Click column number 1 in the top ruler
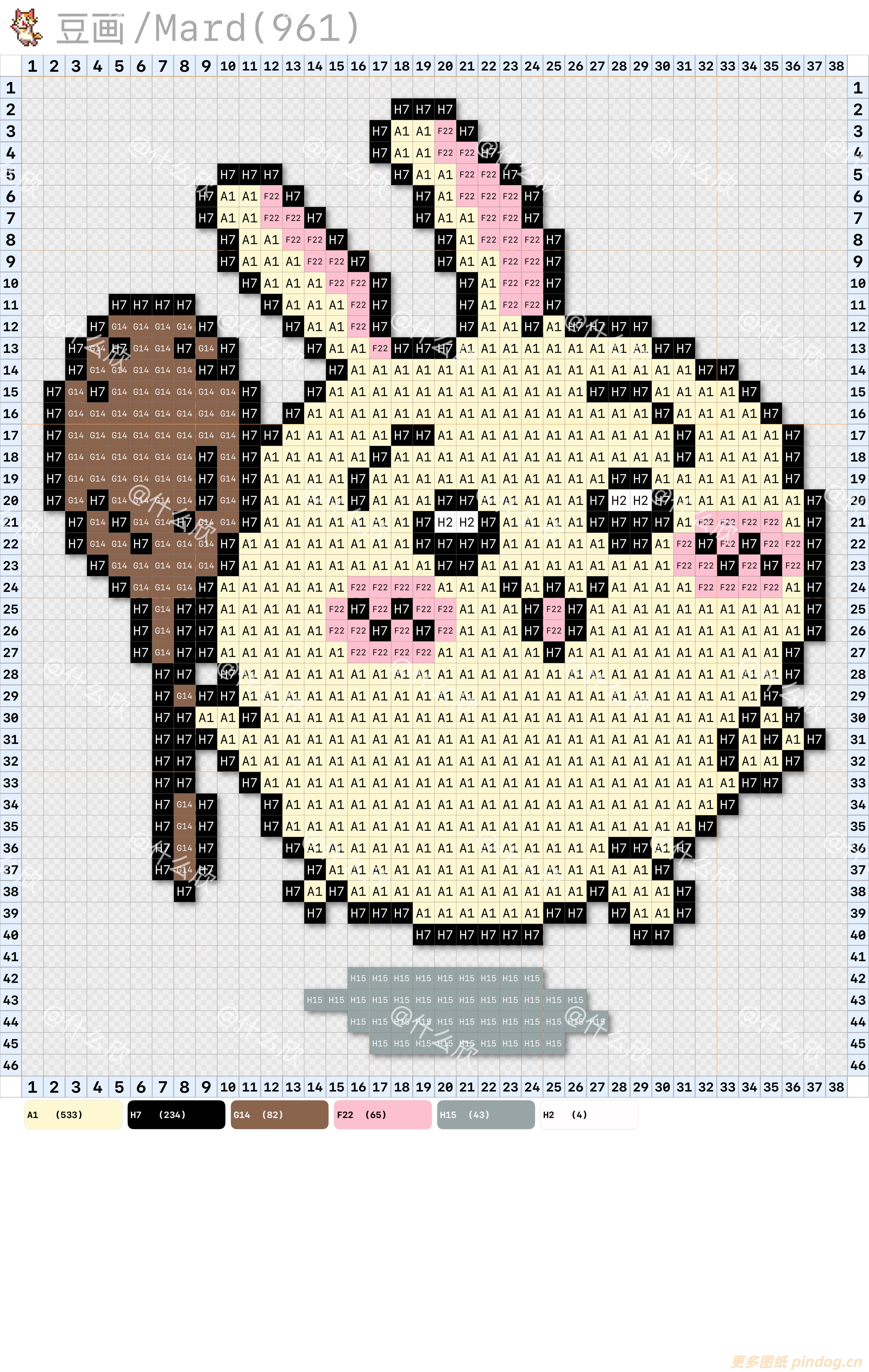869x1372 pixels. [x=33, y=66]
